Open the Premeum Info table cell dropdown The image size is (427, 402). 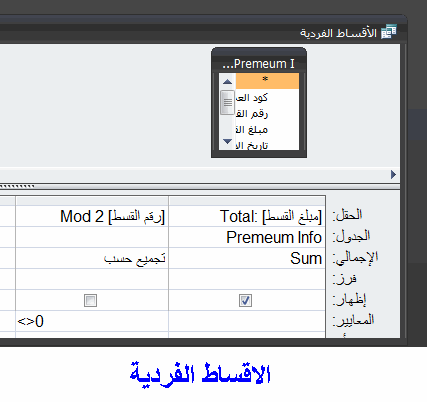click(247, 237)
